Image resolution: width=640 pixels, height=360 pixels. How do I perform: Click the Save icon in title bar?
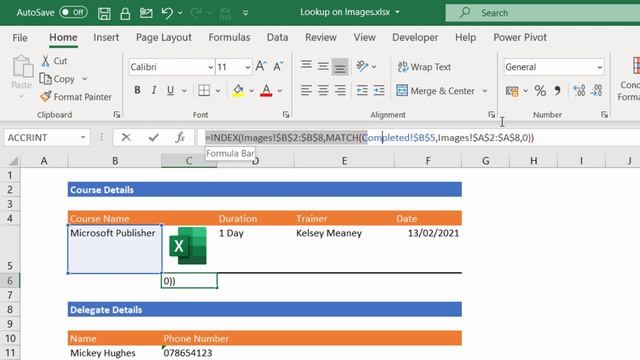click(x=104, y=13)
